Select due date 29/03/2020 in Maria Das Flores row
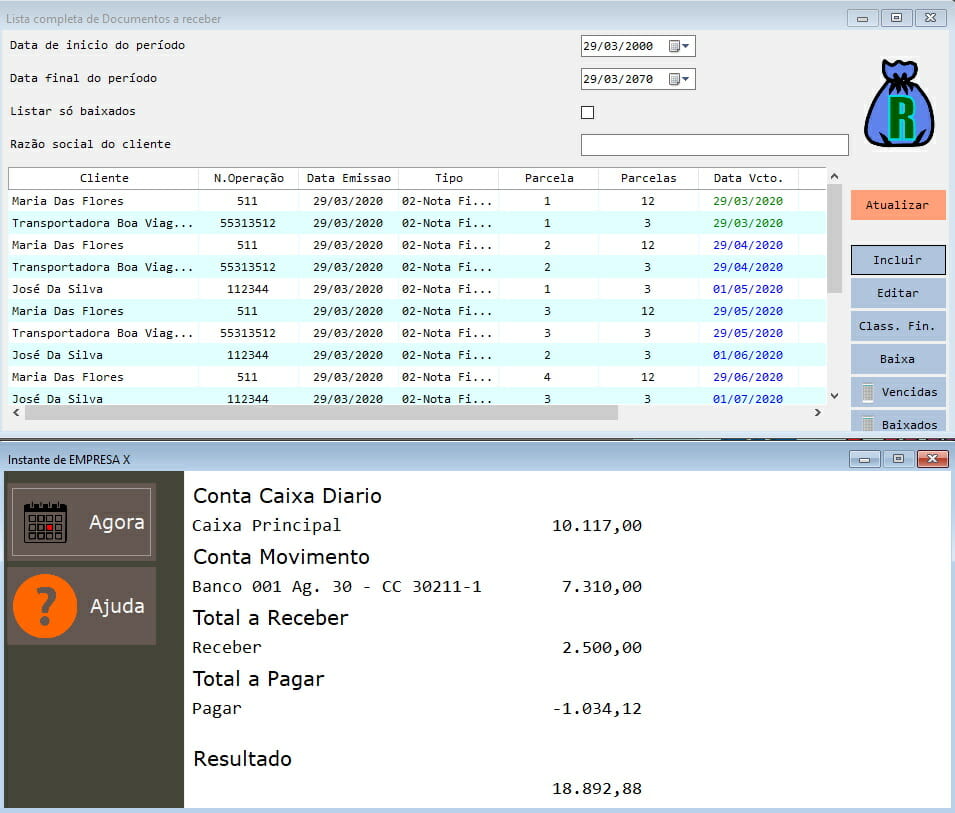The width and height of the screenshot is (955, 813). coord(748,201)
